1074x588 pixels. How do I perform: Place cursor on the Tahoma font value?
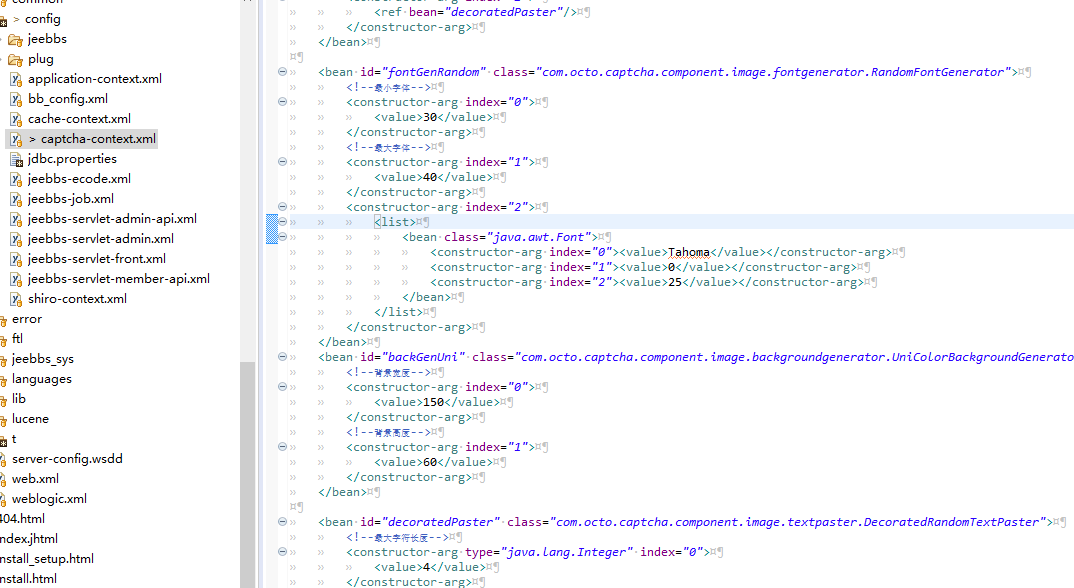(688, 252)
